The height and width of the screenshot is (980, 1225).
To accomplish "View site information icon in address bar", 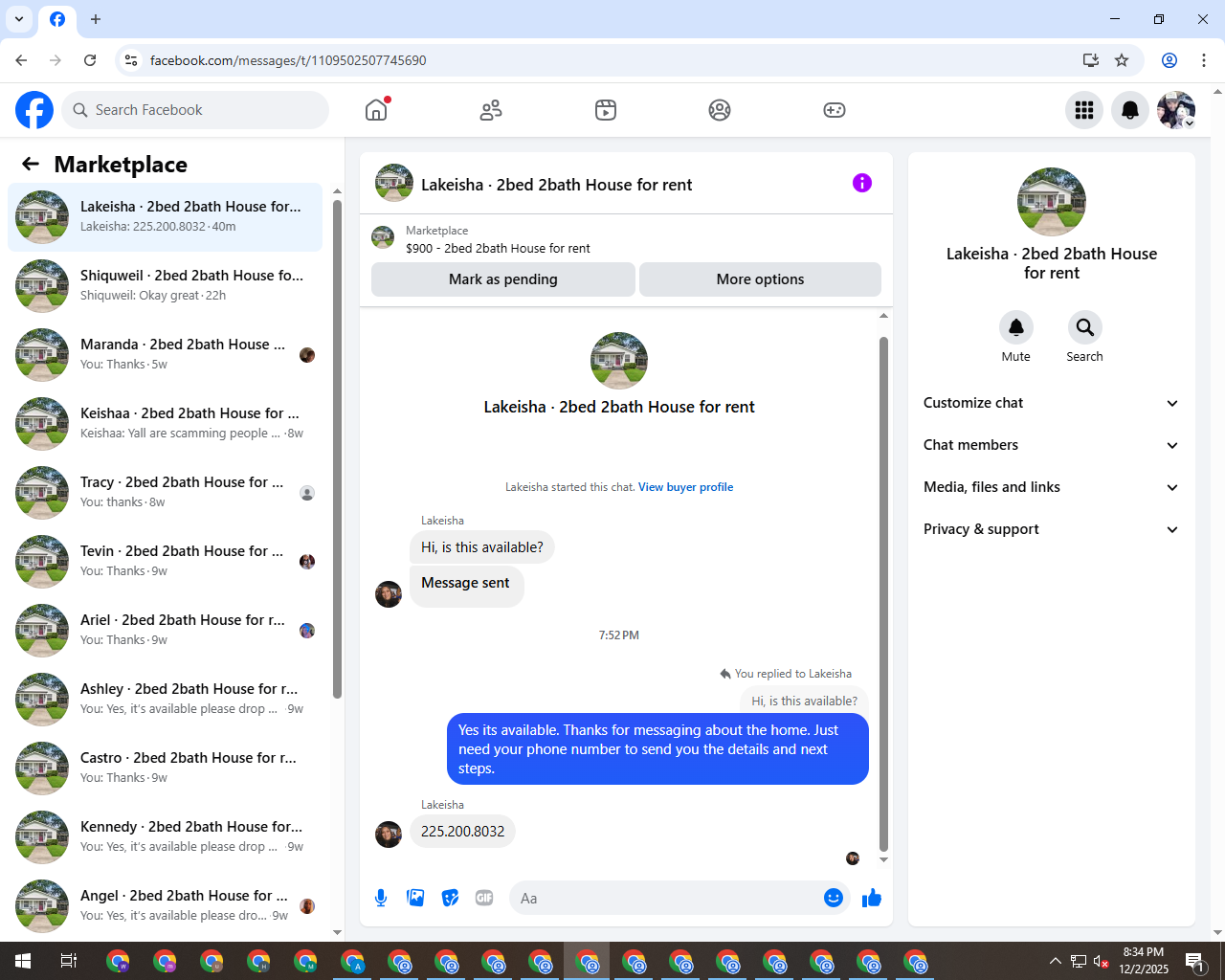I will (131, 60).
